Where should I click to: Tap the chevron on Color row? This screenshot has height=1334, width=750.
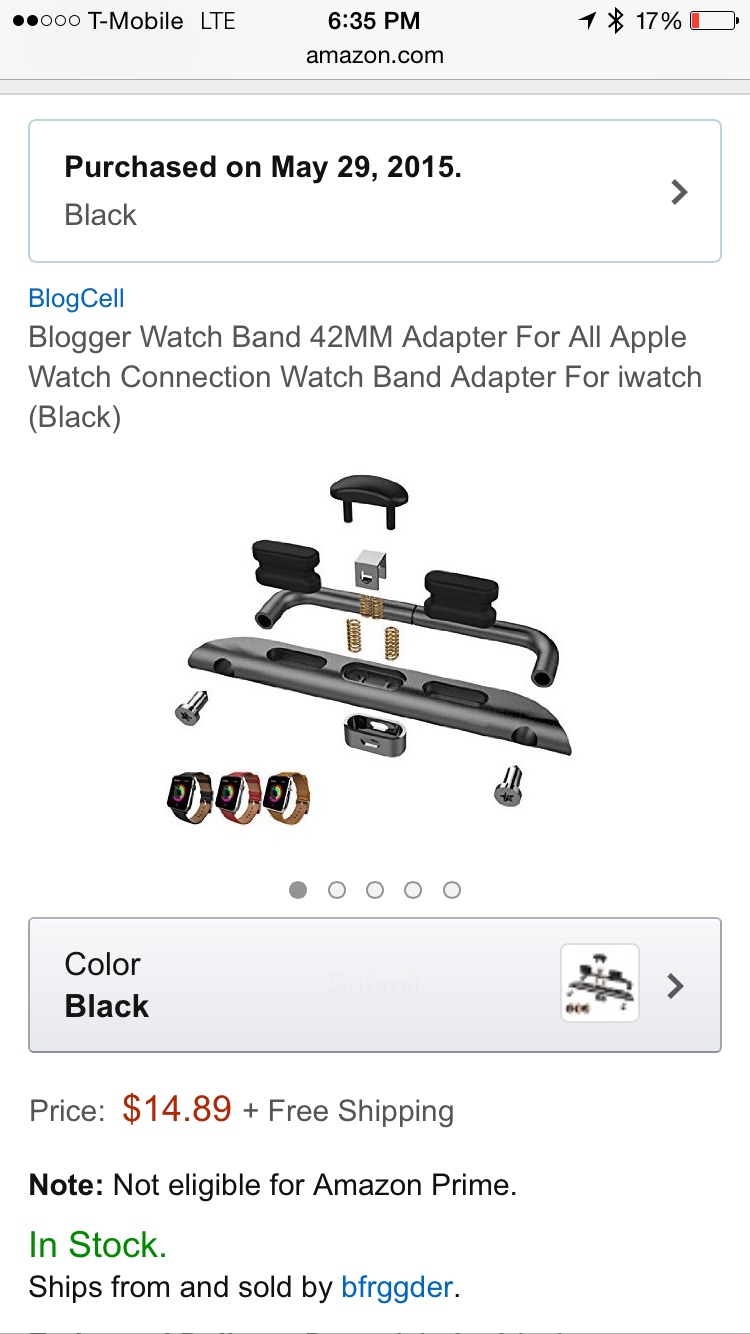point(676,986)
